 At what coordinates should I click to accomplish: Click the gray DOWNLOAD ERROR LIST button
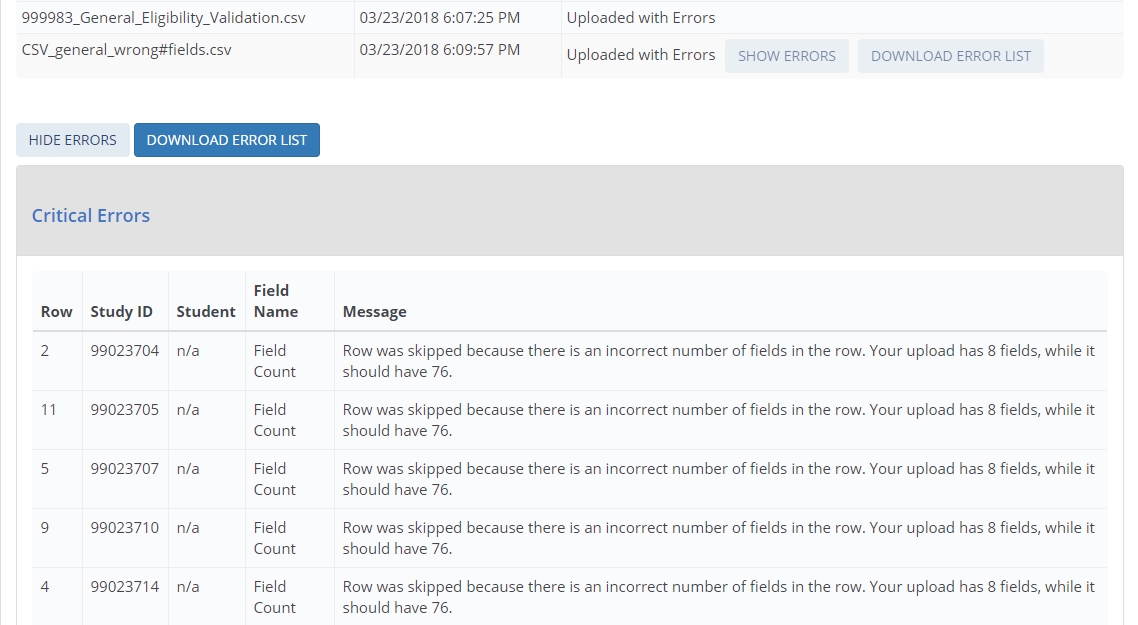pos(950,56)
